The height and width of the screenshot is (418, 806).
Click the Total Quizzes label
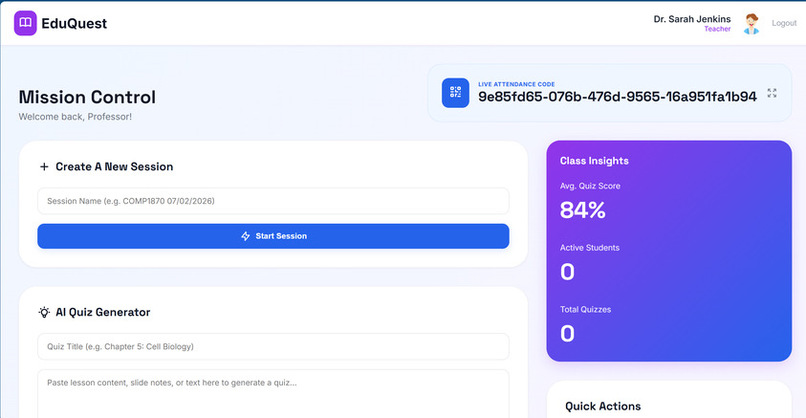coord(585,310)
